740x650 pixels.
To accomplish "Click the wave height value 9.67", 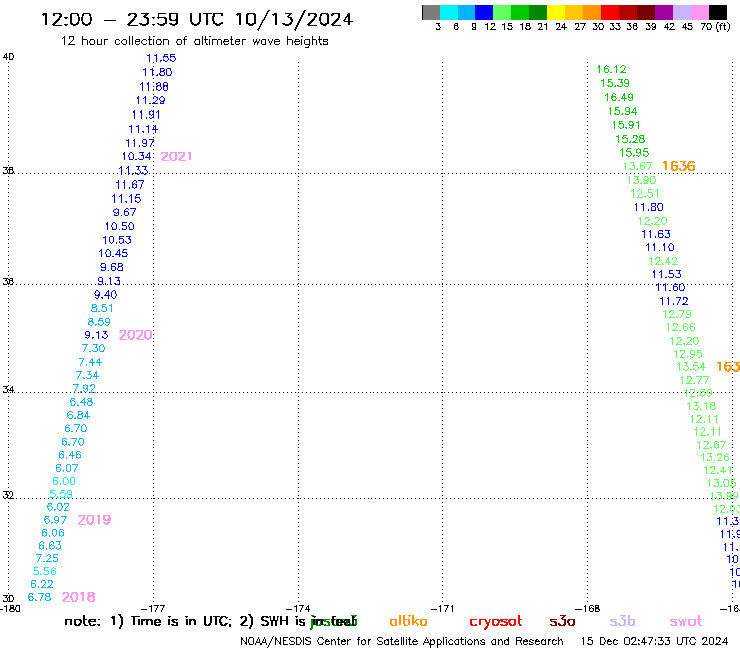I will point(125,212).
